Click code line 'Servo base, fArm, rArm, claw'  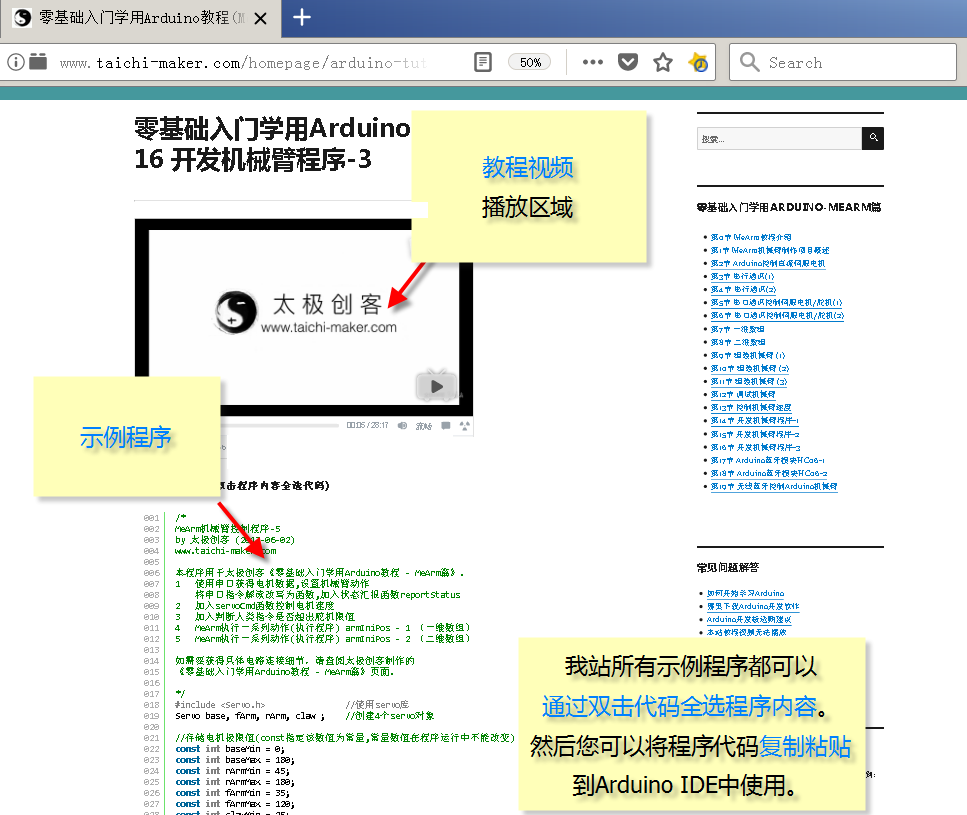coord(249,716)
